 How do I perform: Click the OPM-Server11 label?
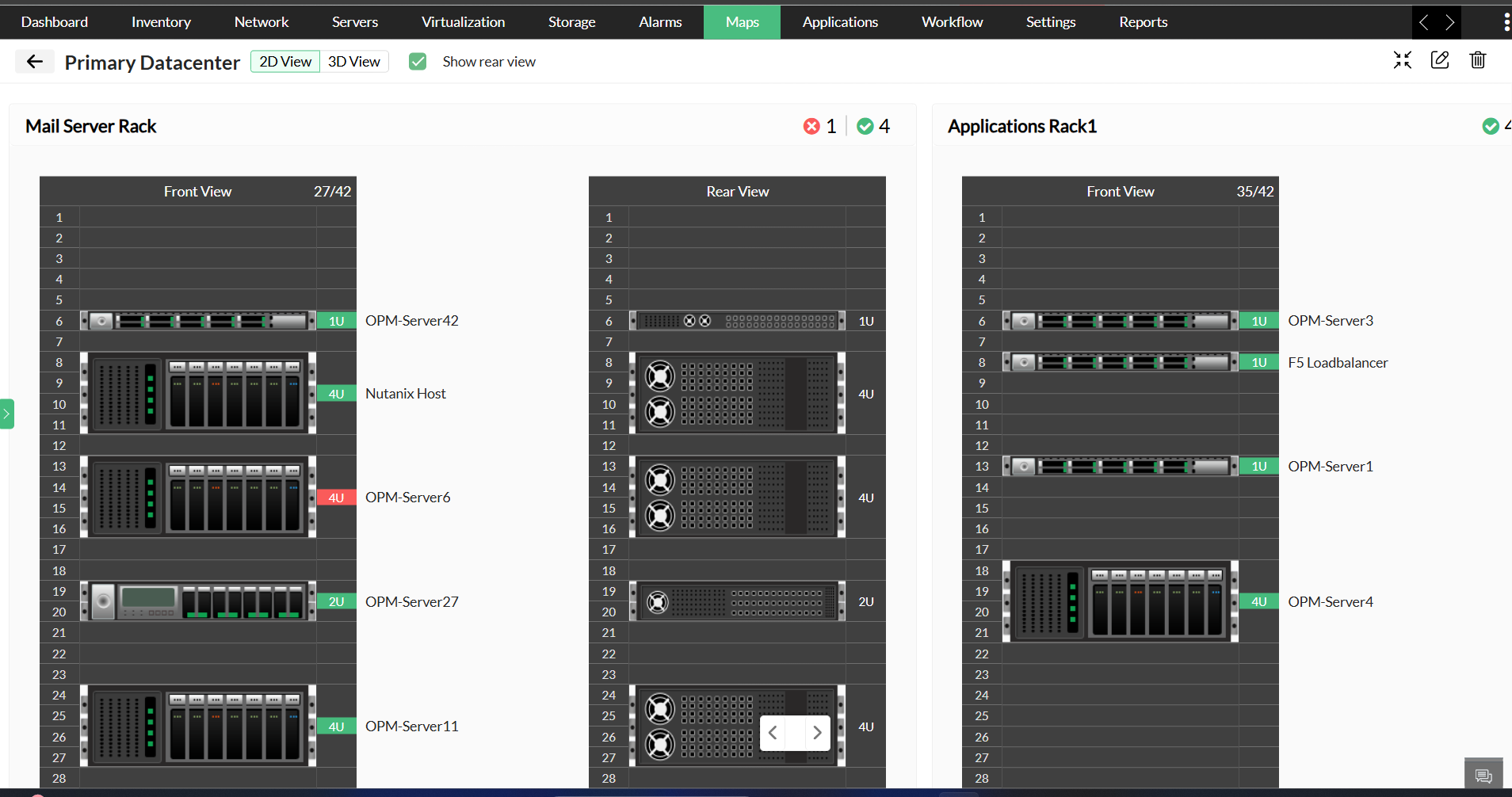point(412,726)
